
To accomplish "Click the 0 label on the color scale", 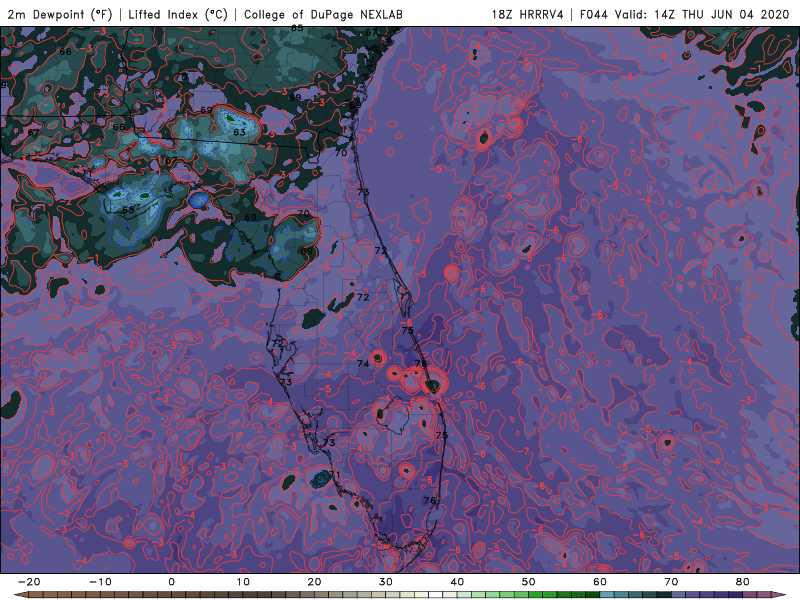I will (171, 582).
